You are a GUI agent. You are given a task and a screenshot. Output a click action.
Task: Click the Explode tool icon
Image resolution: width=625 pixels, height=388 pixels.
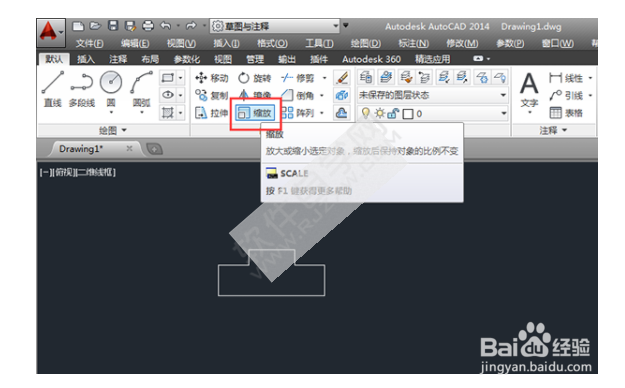click(x=342, y=95)
